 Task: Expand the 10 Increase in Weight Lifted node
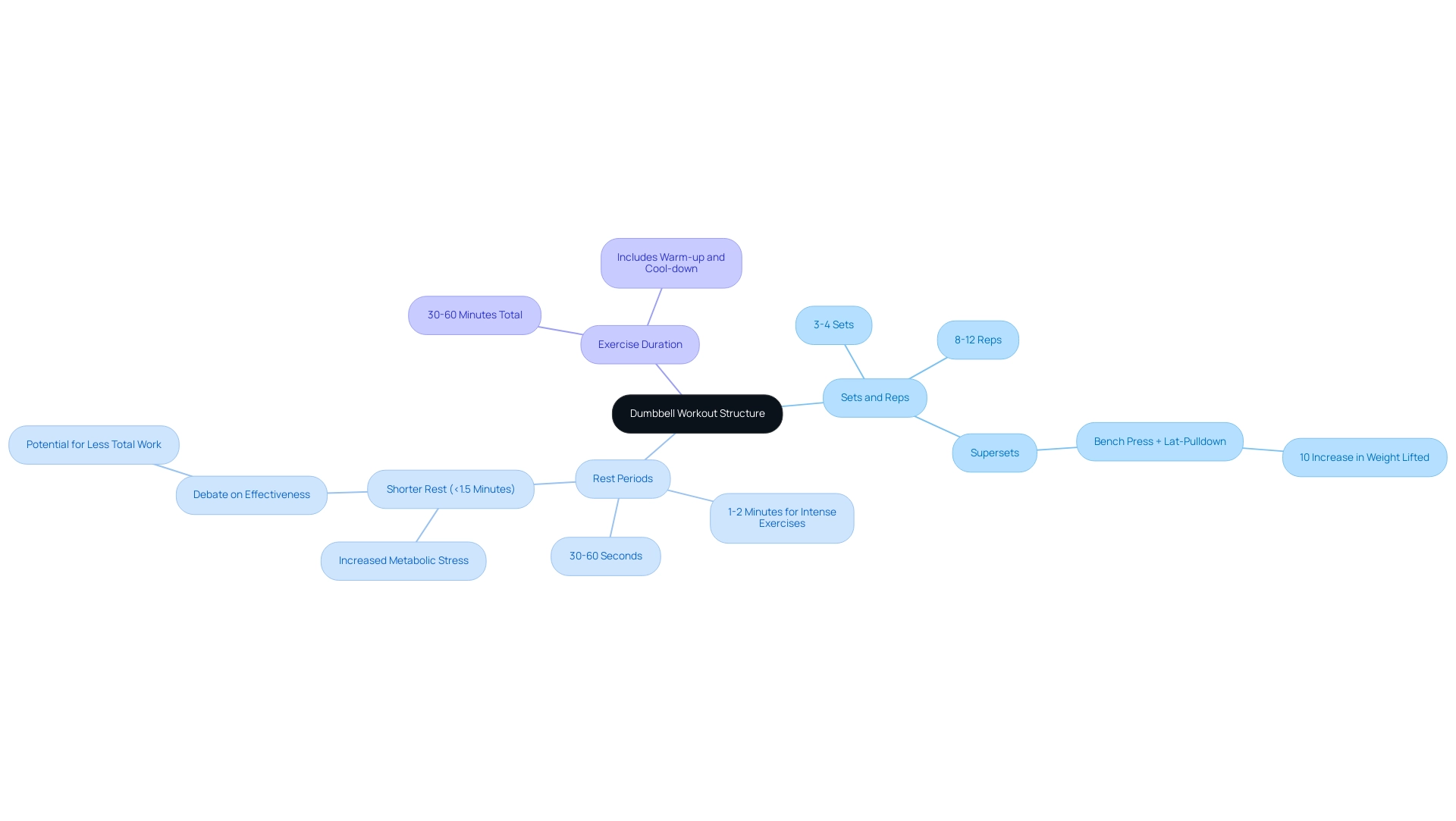point(1365,457)
